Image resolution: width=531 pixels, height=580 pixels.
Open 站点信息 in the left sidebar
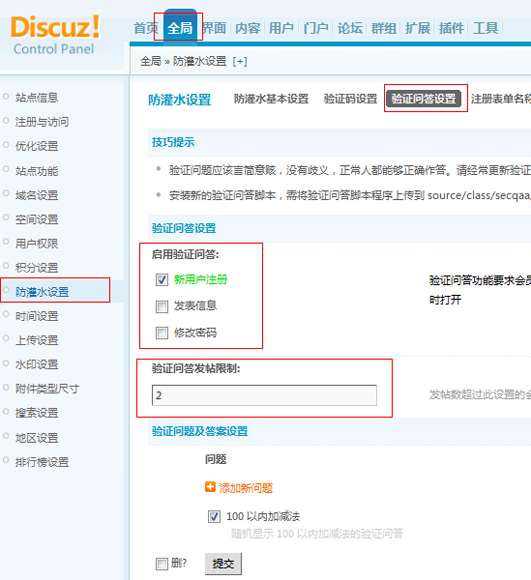(37, 98)
